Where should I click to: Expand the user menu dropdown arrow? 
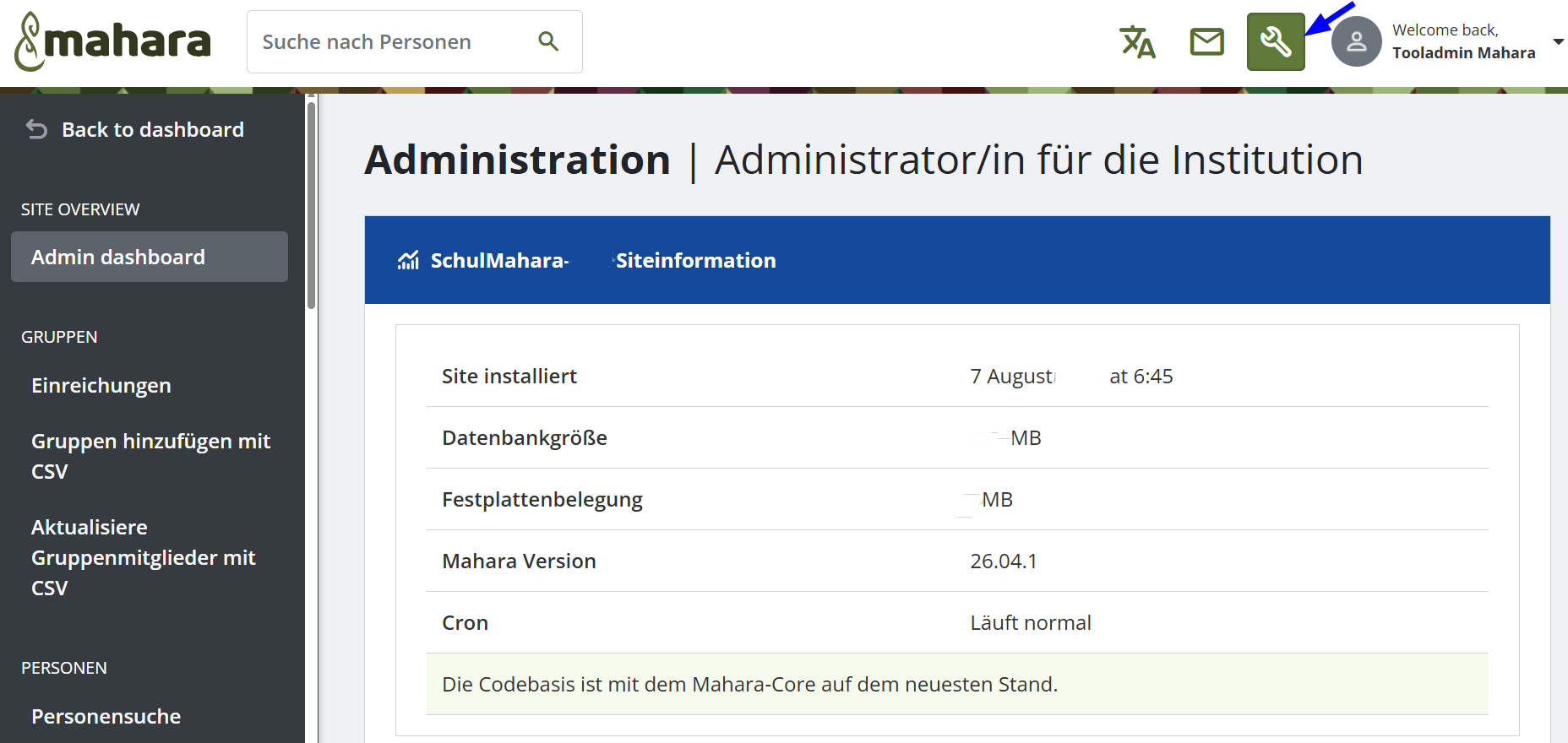[x=1558, y=41]
